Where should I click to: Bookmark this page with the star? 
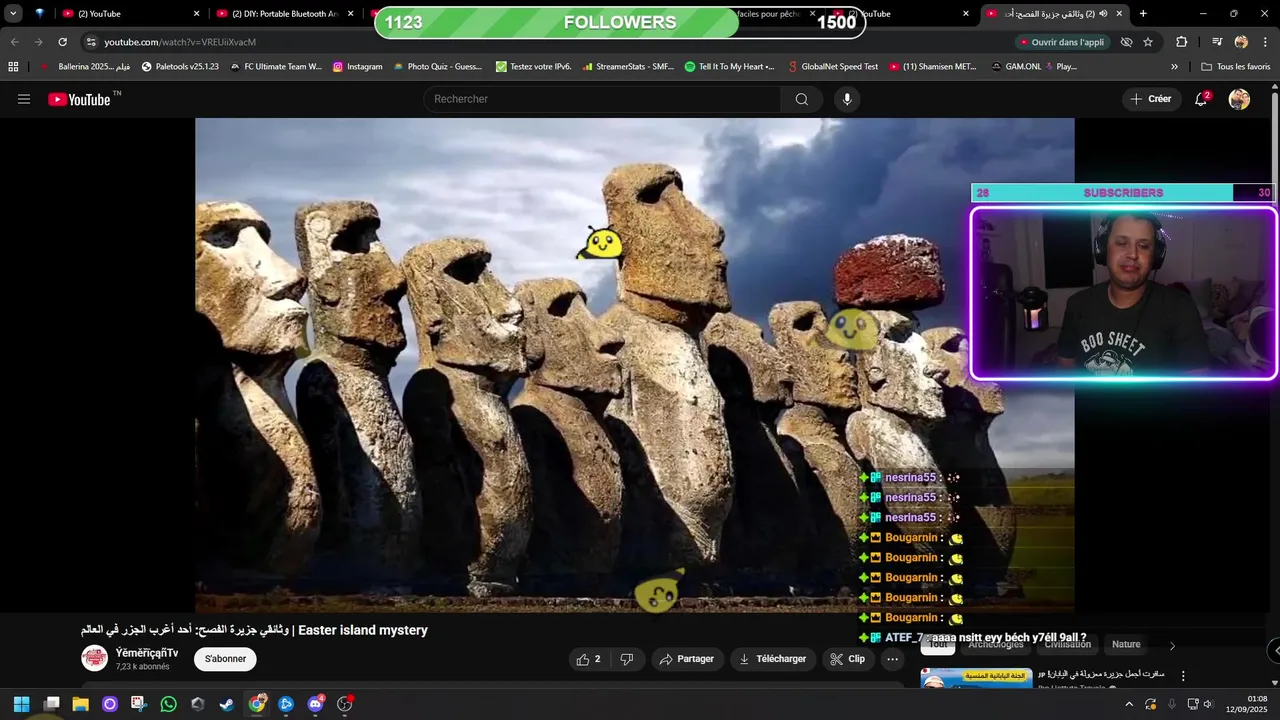(1148, 42)
